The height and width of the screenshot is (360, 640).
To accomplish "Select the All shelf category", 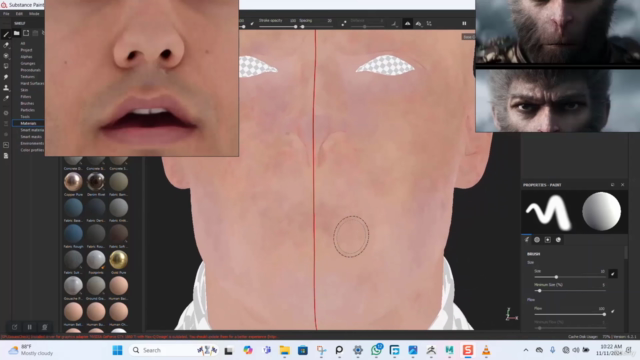I will pos(23,43).
